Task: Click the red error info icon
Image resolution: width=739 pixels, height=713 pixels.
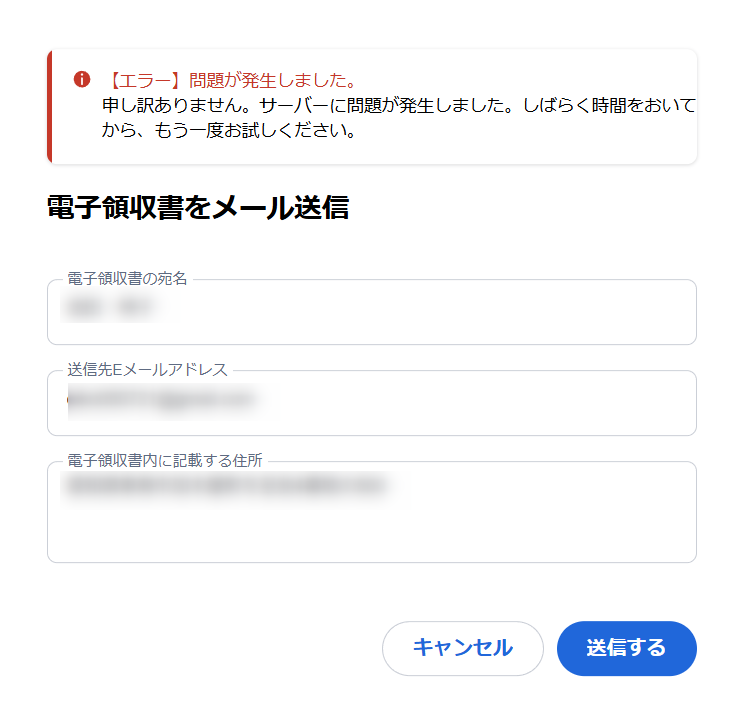Action: coord(82,79)
